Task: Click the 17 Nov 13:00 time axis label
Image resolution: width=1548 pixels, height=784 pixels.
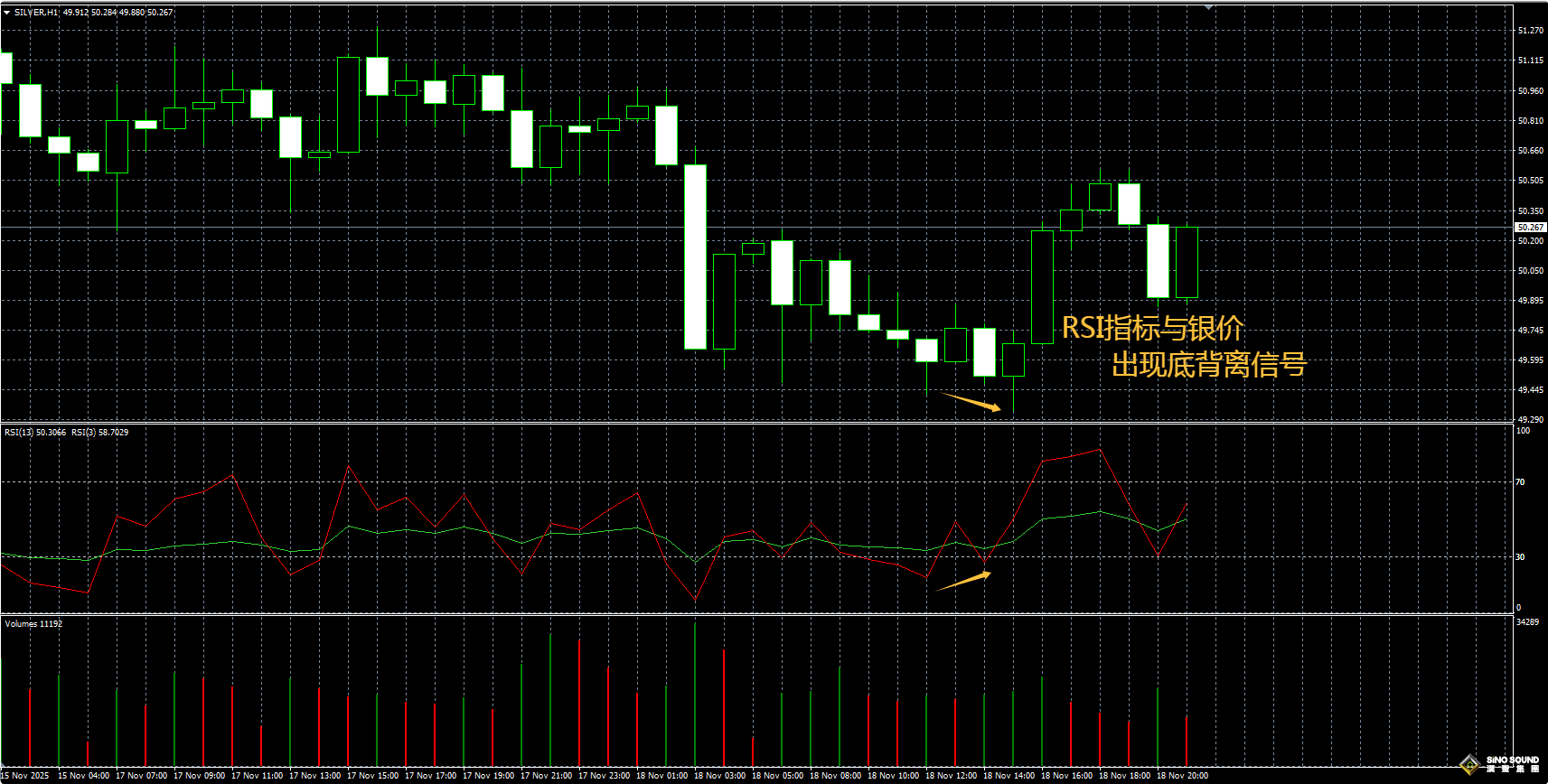Action: tap(314, 776)
